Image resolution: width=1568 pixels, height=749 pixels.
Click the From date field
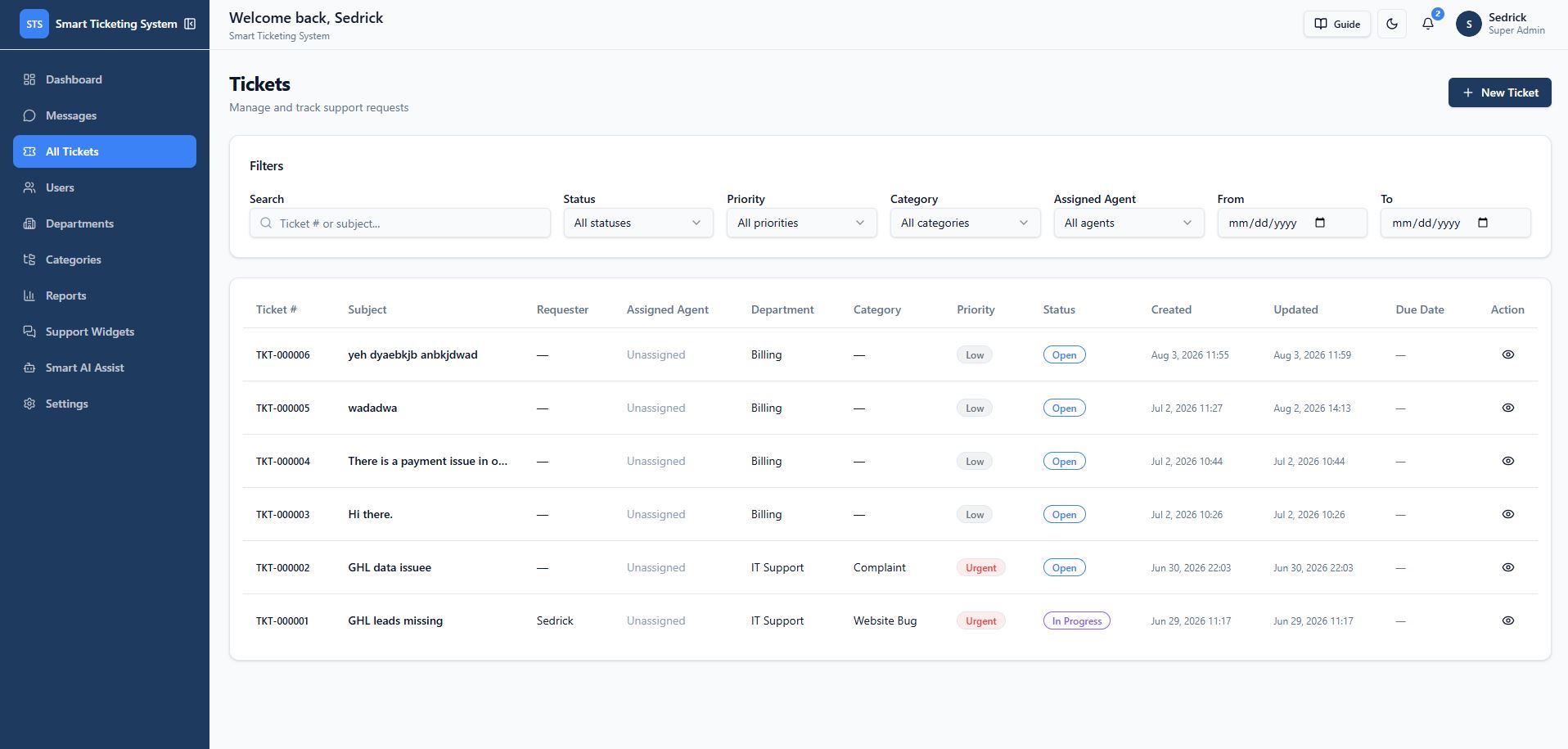(x=1292, y=223)
